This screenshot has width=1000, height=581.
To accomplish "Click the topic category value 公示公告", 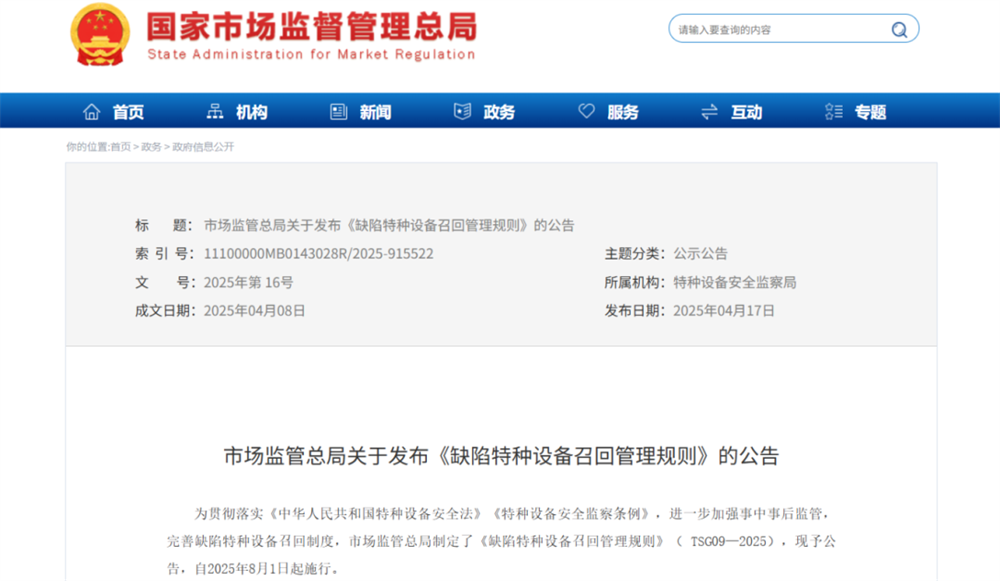I will coord(700,254).
